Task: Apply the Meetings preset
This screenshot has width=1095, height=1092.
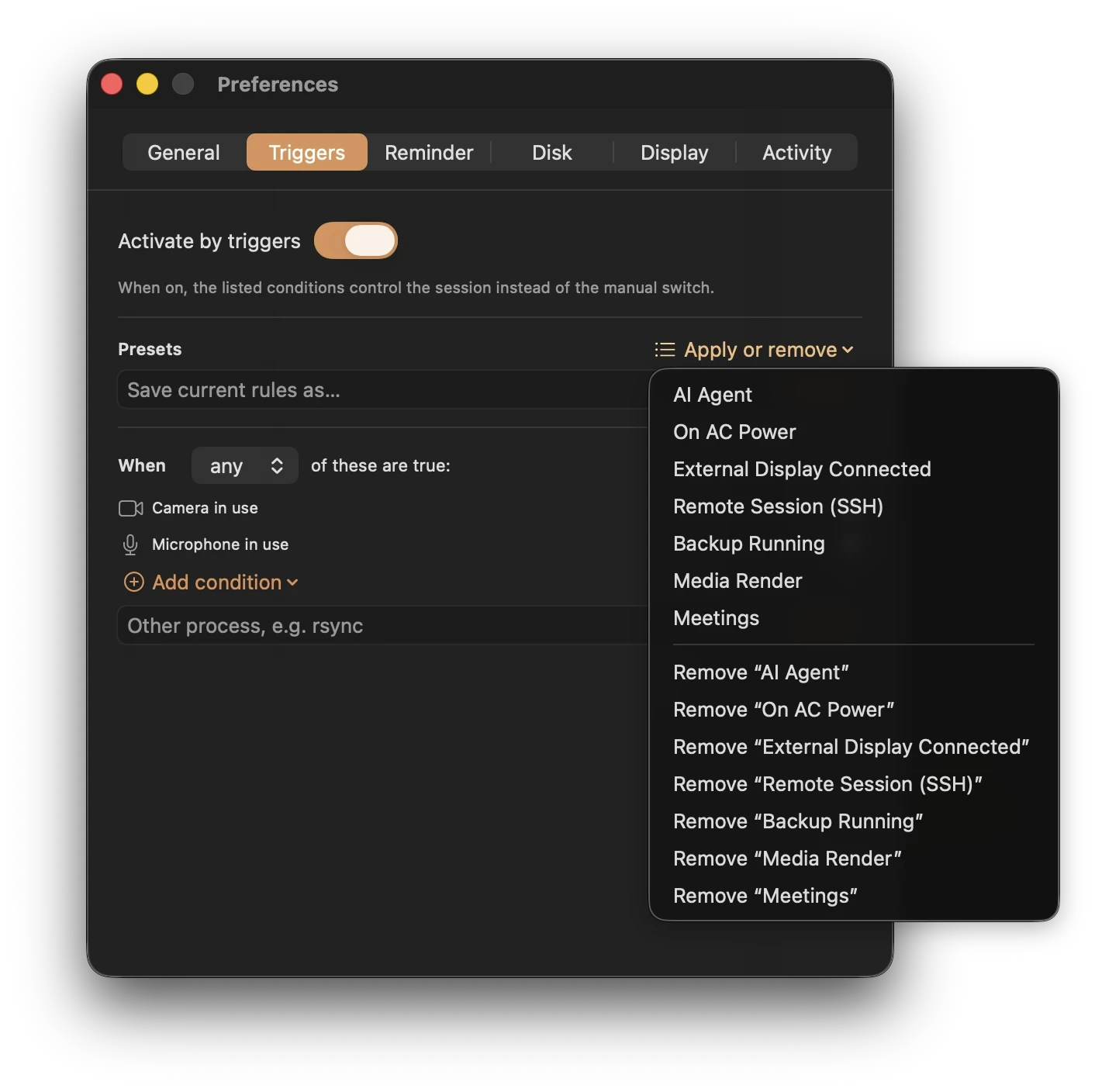Action: [x=854, y=618]
